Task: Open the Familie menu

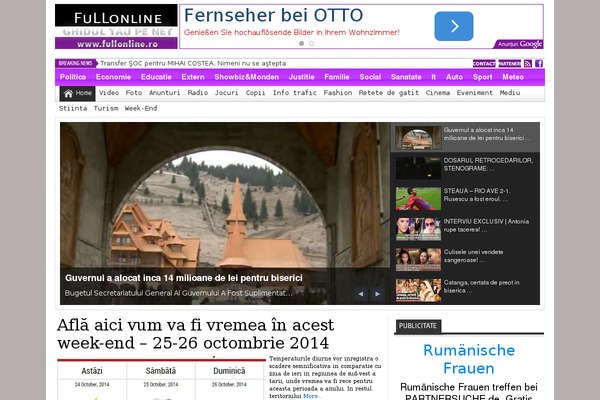Action: (337, 77)
